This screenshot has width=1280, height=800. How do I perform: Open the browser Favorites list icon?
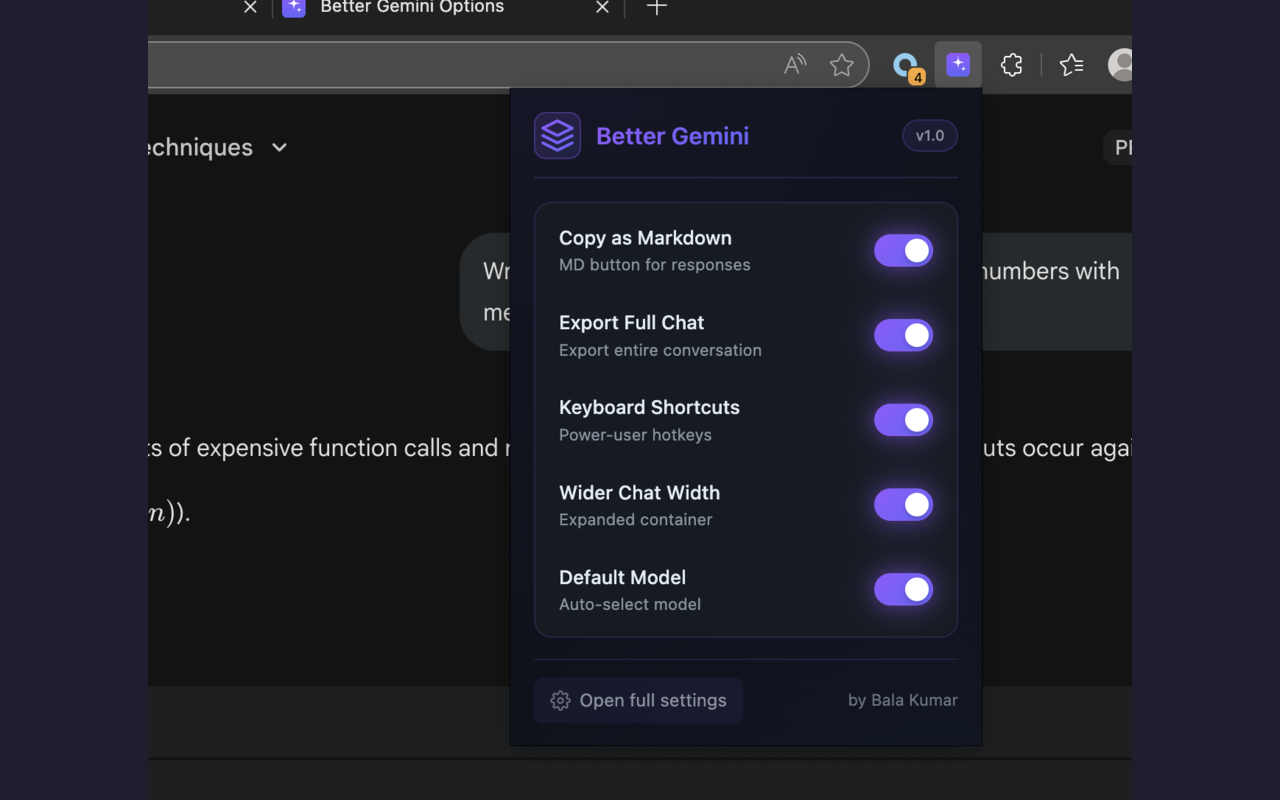pyautogui.click(x=1072, y=65)
